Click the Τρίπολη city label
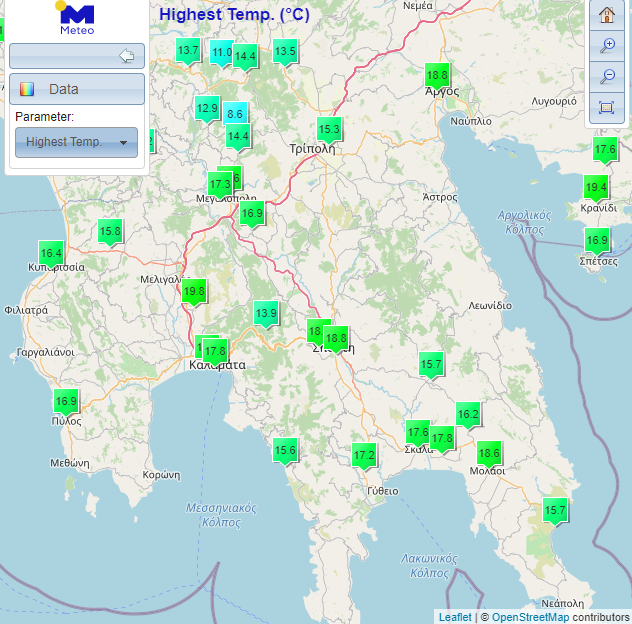This screenshot has width=632, height=624. point(312,149)
